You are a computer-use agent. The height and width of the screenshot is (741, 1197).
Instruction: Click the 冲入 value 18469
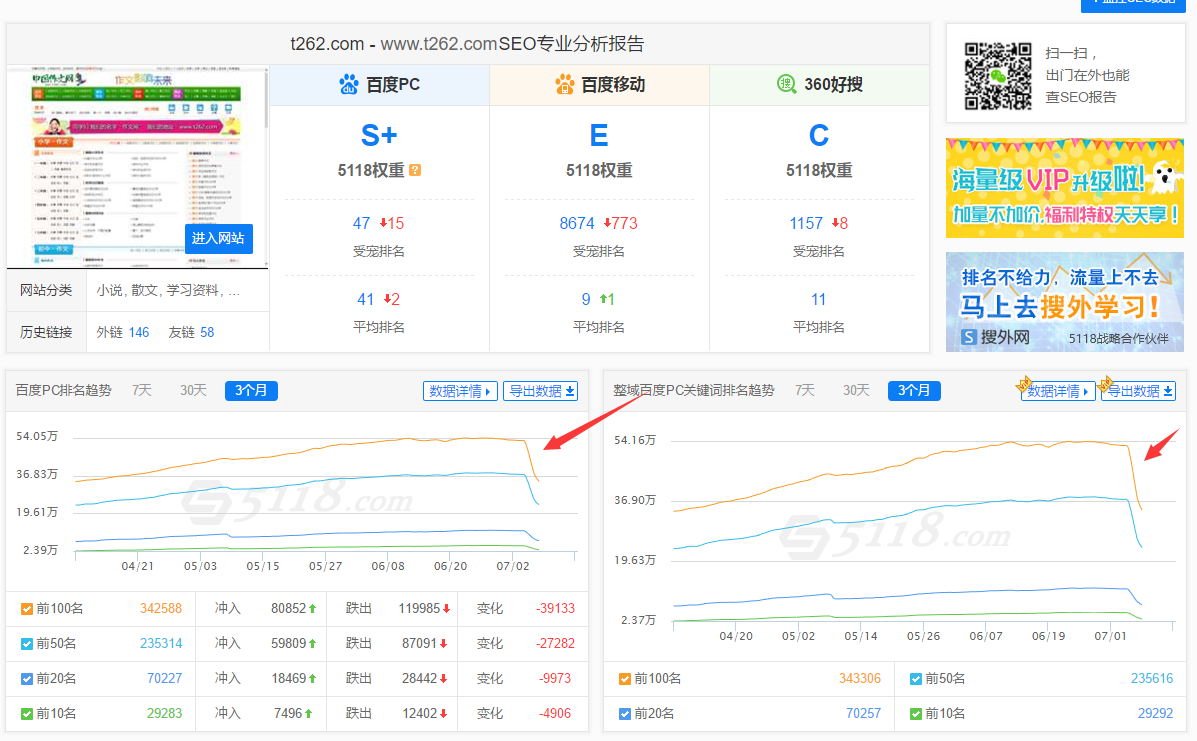tap(289, 679)
